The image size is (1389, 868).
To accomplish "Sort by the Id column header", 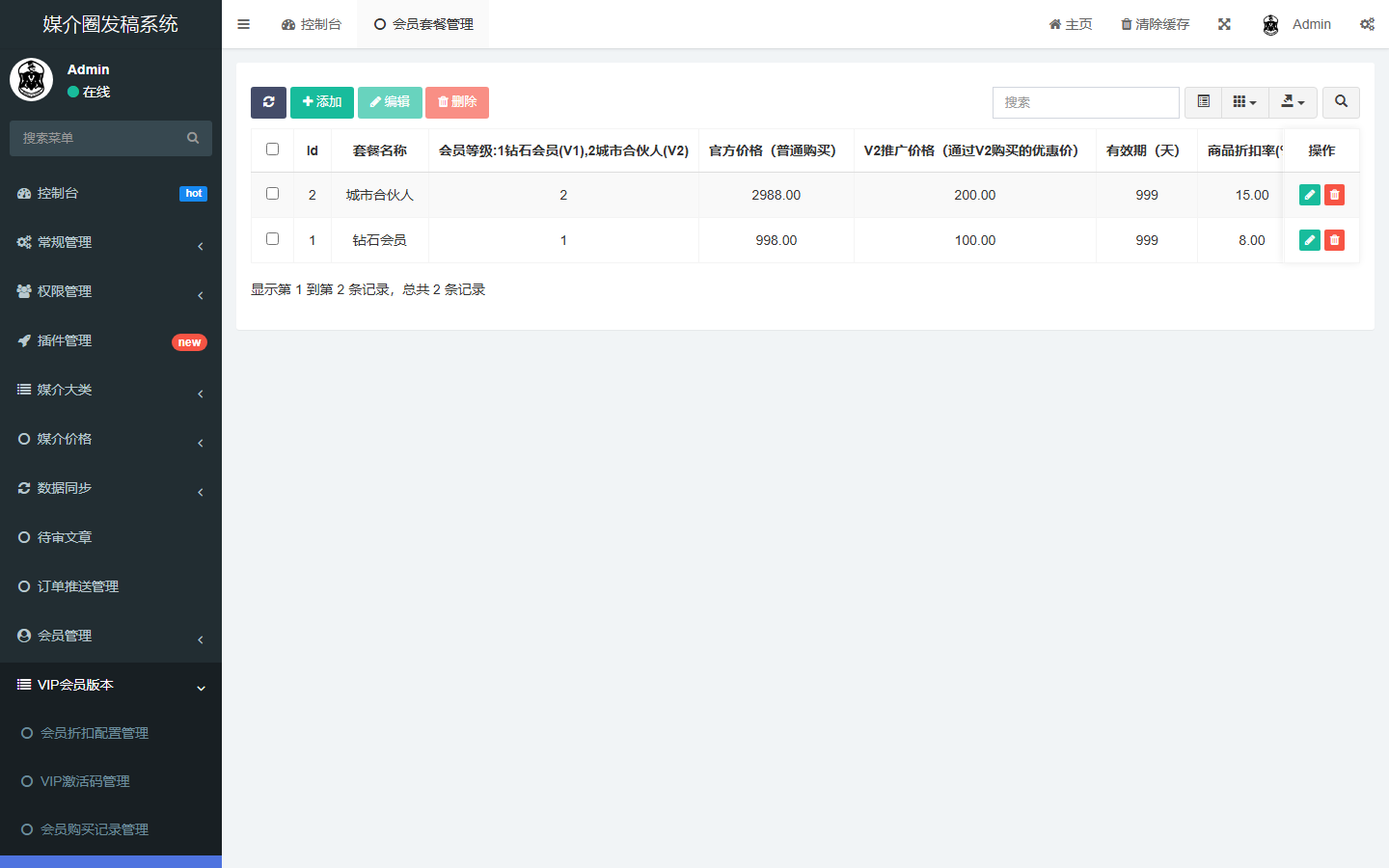I will pyautogui.click(x=313, y=150).
